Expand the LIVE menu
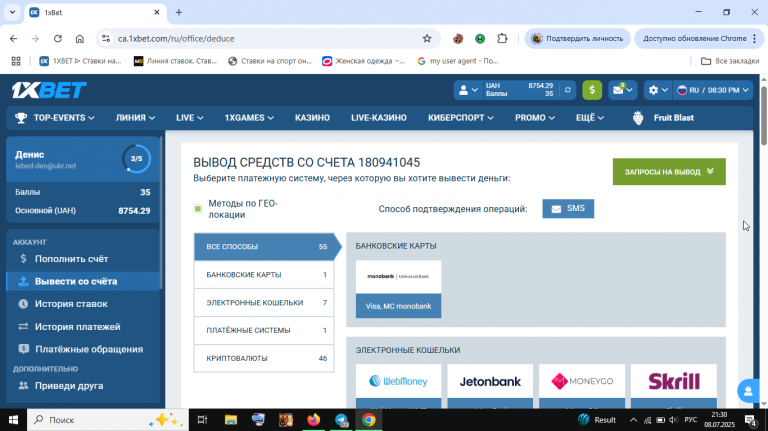Screen dimensions: 768x431 (190, 118)
